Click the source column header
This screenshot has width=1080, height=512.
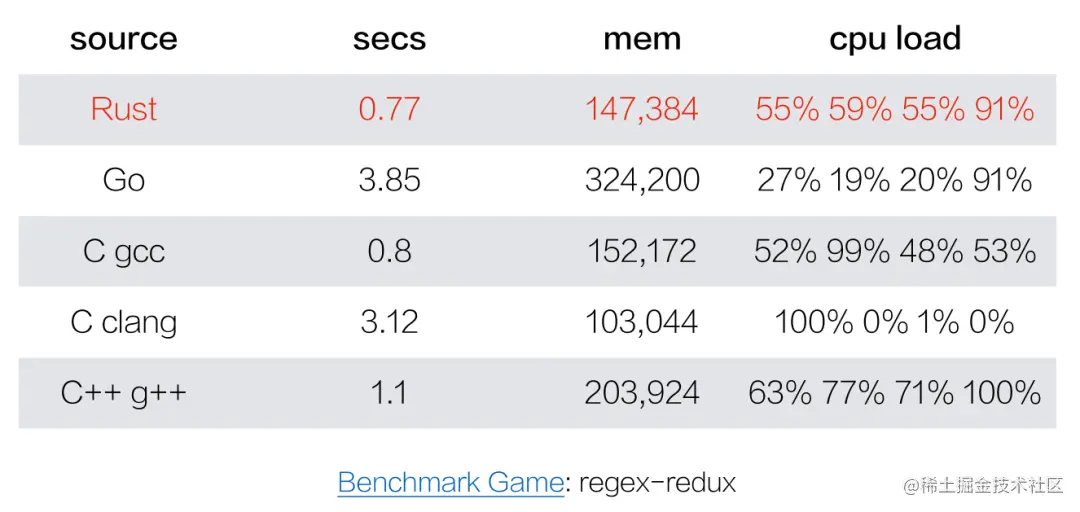tap(124, 39)
